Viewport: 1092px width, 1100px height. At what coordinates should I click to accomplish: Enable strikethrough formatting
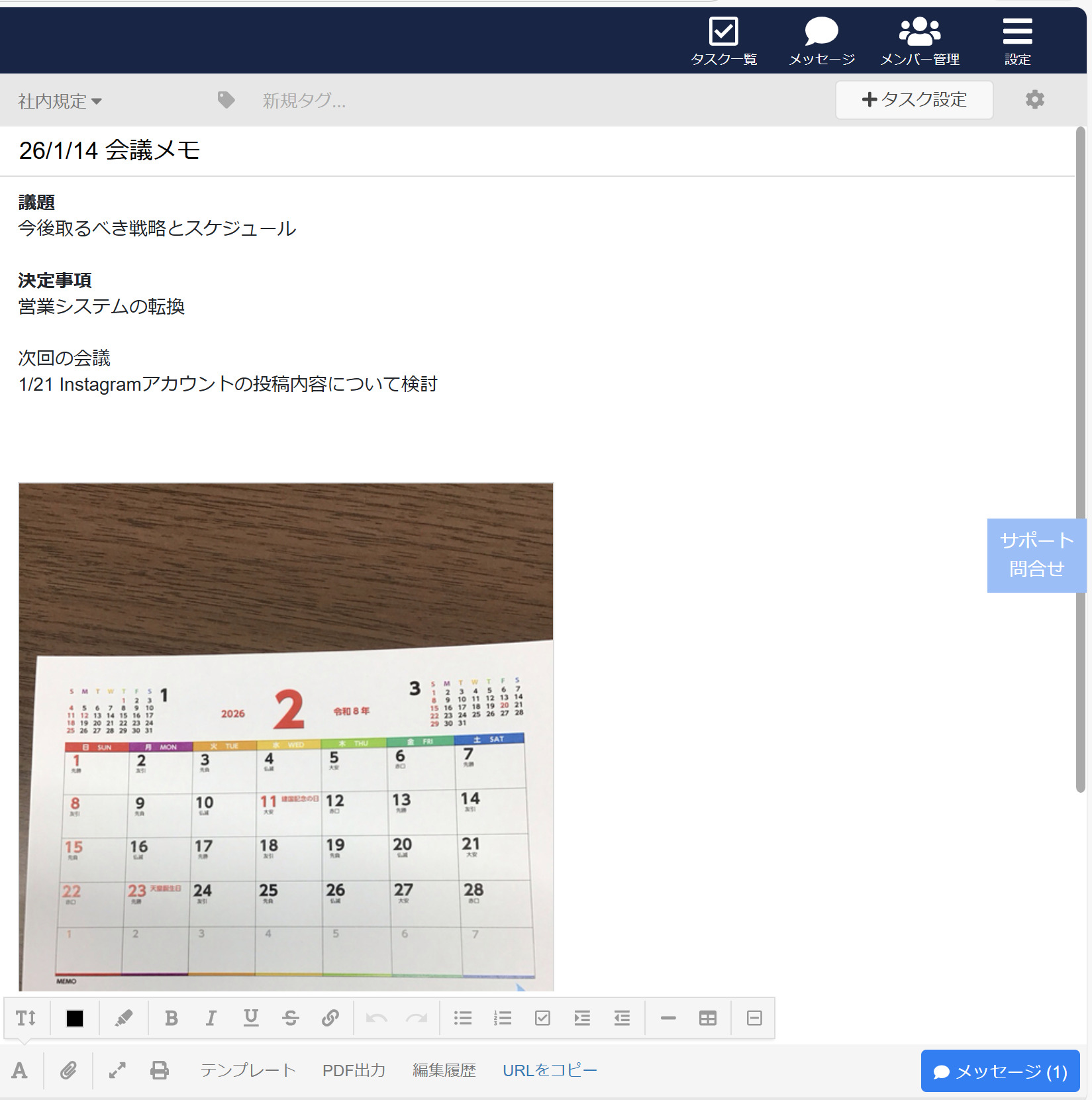(291, 1018)
